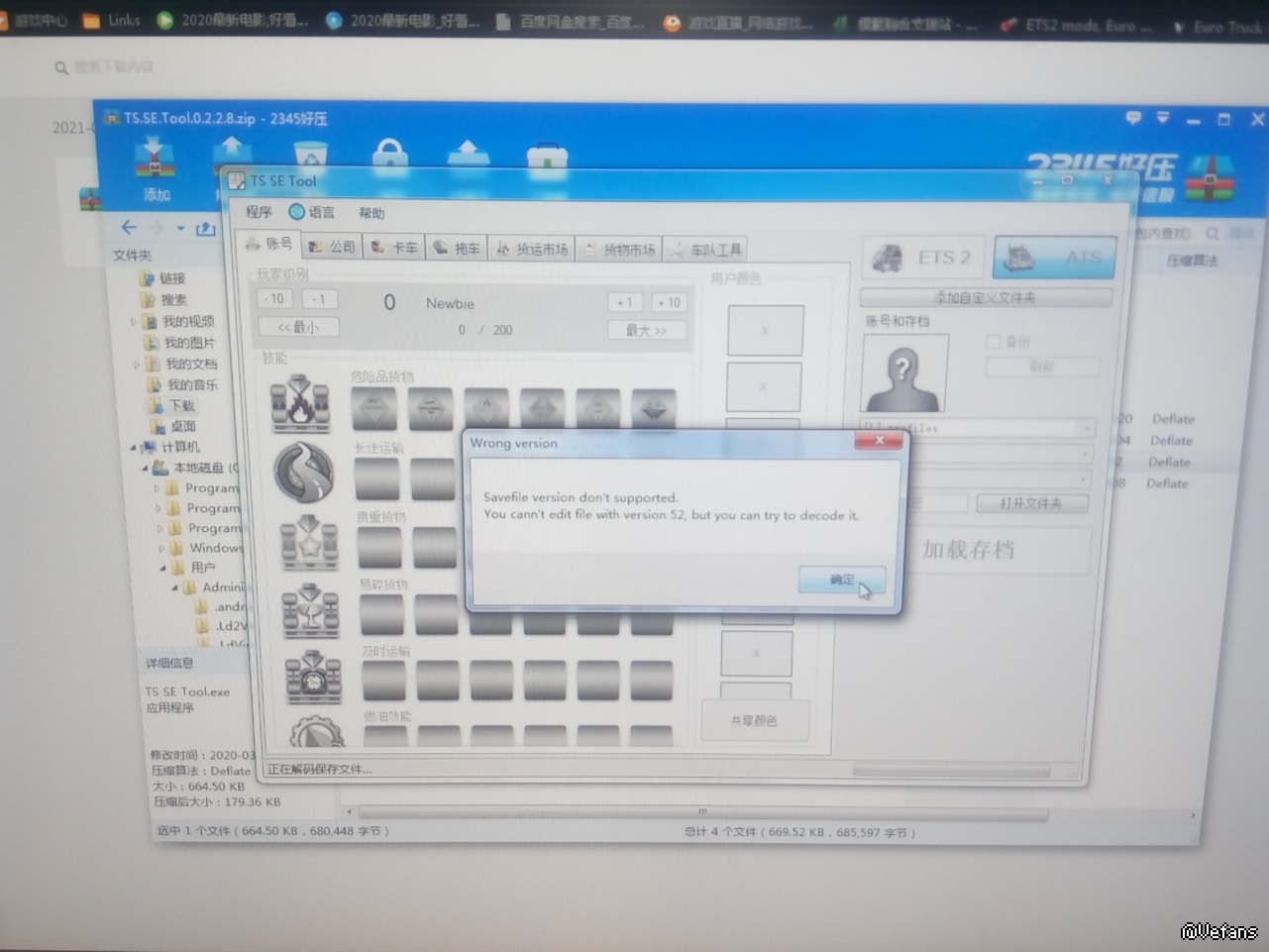
Task: Expand the 我的视频 tree node
Action: click(x=134, y=322)
